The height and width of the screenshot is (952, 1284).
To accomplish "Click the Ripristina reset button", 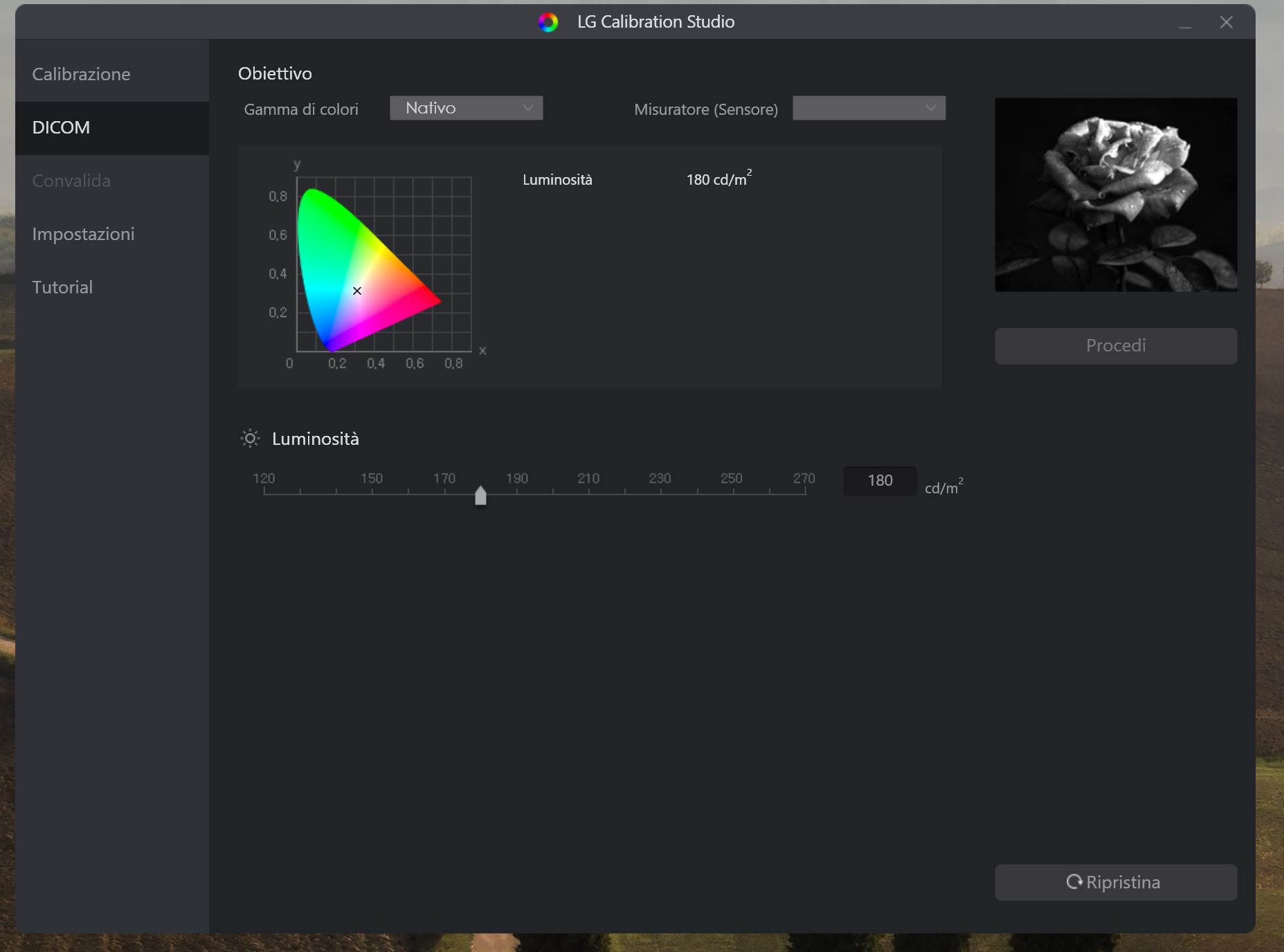I will (x=1116, y=882).
